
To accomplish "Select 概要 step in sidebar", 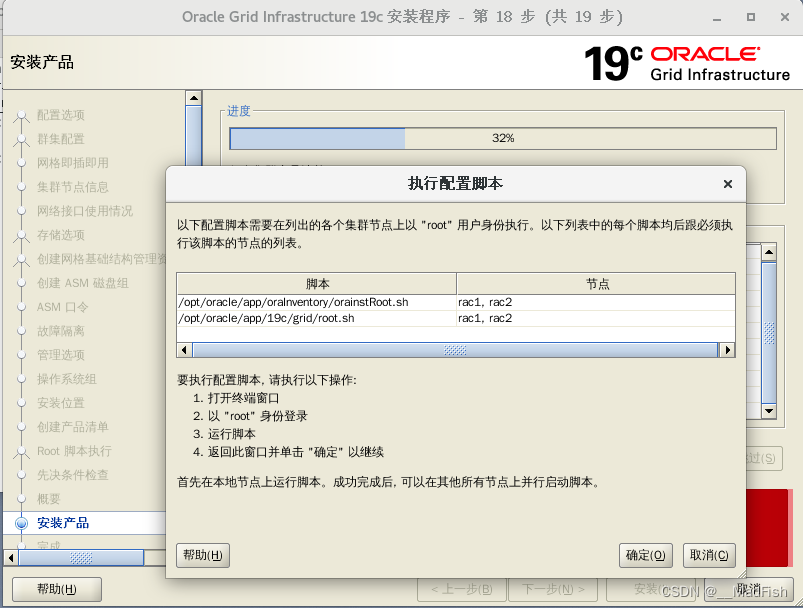I will [49, 499].
